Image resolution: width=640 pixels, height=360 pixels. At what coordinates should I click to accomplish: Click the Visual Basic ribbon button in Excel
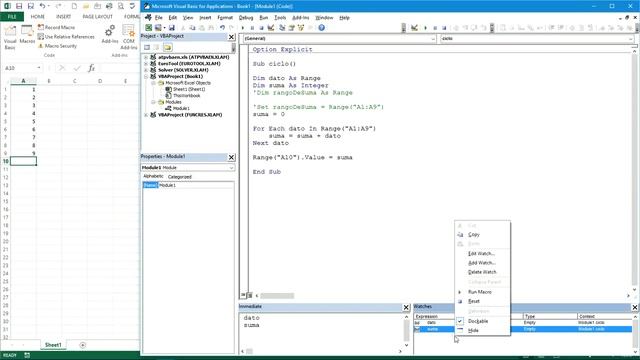pyautogui.click(x=10, y=37)
